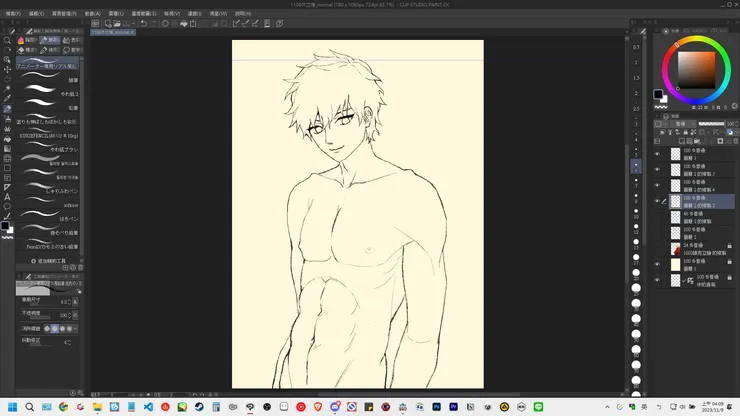Viewport: 740px width, 416px height.
Task: Choose the はがペン brush in the sub tool list
Action: pos(47,216)
